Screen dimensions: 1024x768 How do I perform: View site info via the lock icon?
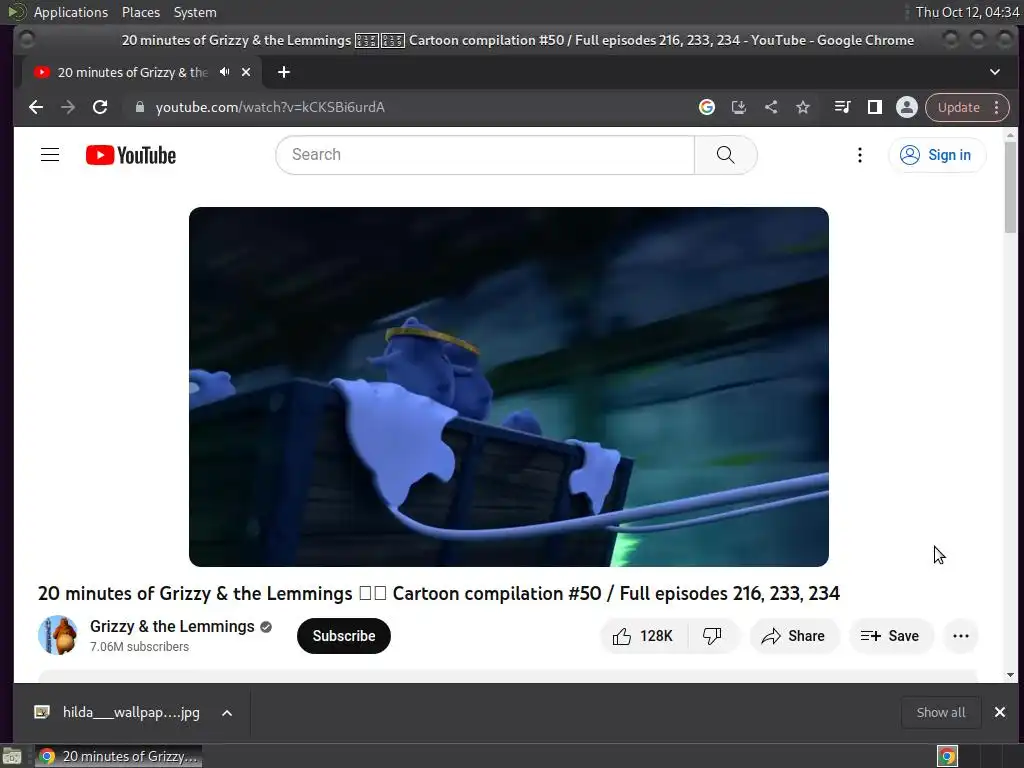click(140, 107)
